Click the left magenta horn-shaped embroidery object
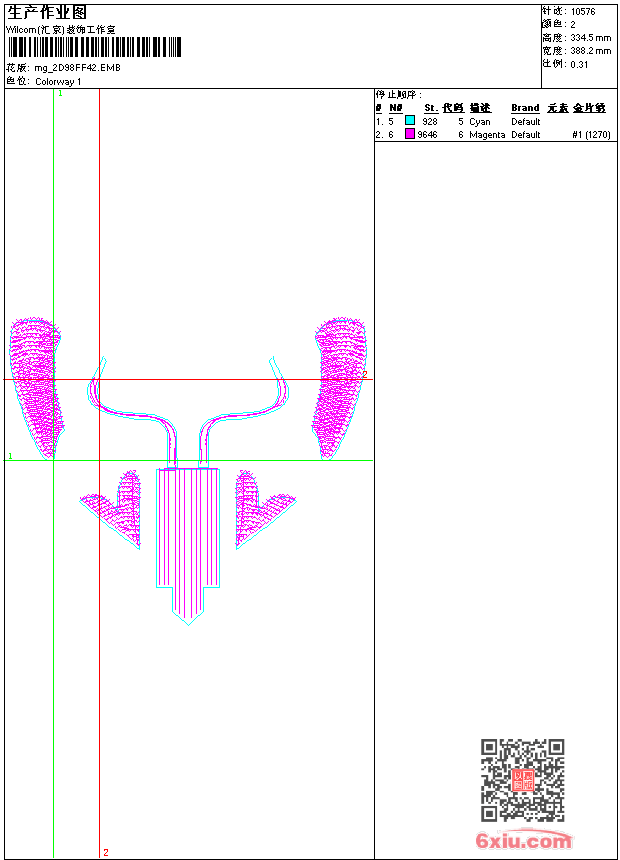This screenshot has height=860, width=620. (35, 388)
